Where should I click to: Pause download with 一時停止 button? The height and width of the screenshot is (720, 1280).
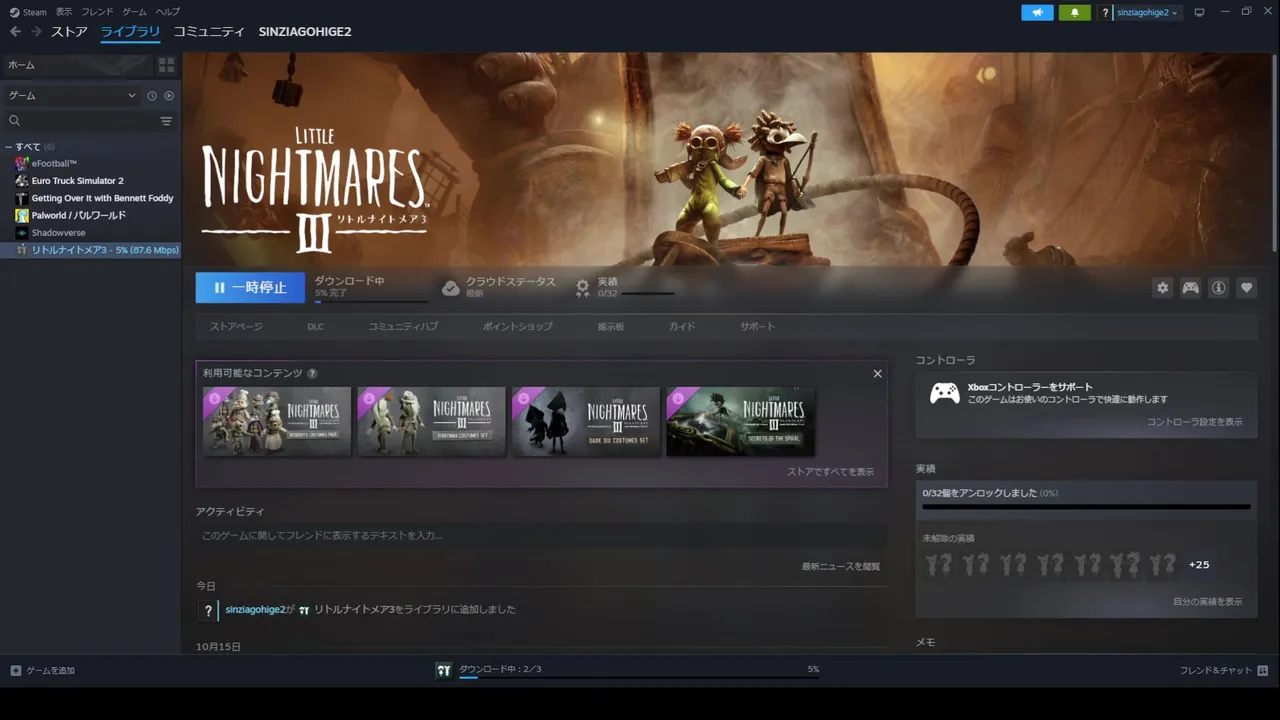(250, 288)
